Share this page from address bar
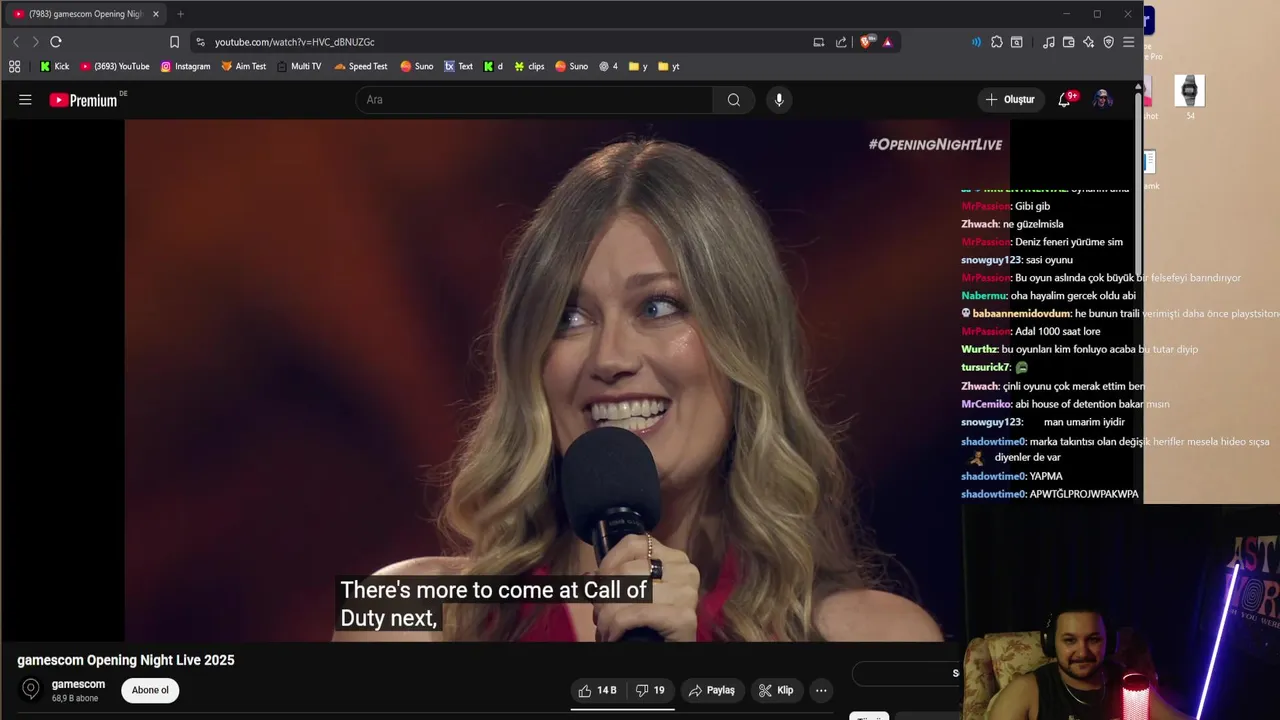1280x720 pixels. 841,42
